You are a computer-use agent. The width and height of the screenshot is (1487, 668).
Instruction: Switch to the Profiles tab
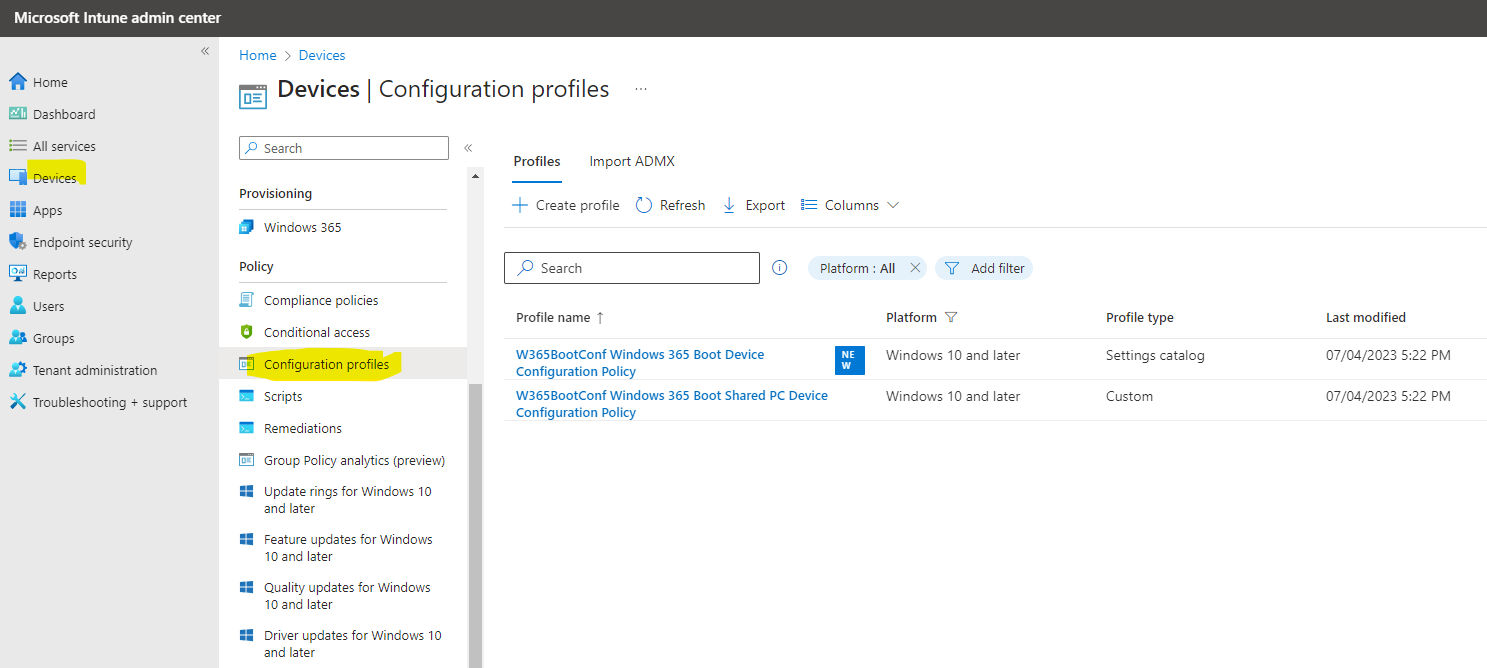(537, 161)
